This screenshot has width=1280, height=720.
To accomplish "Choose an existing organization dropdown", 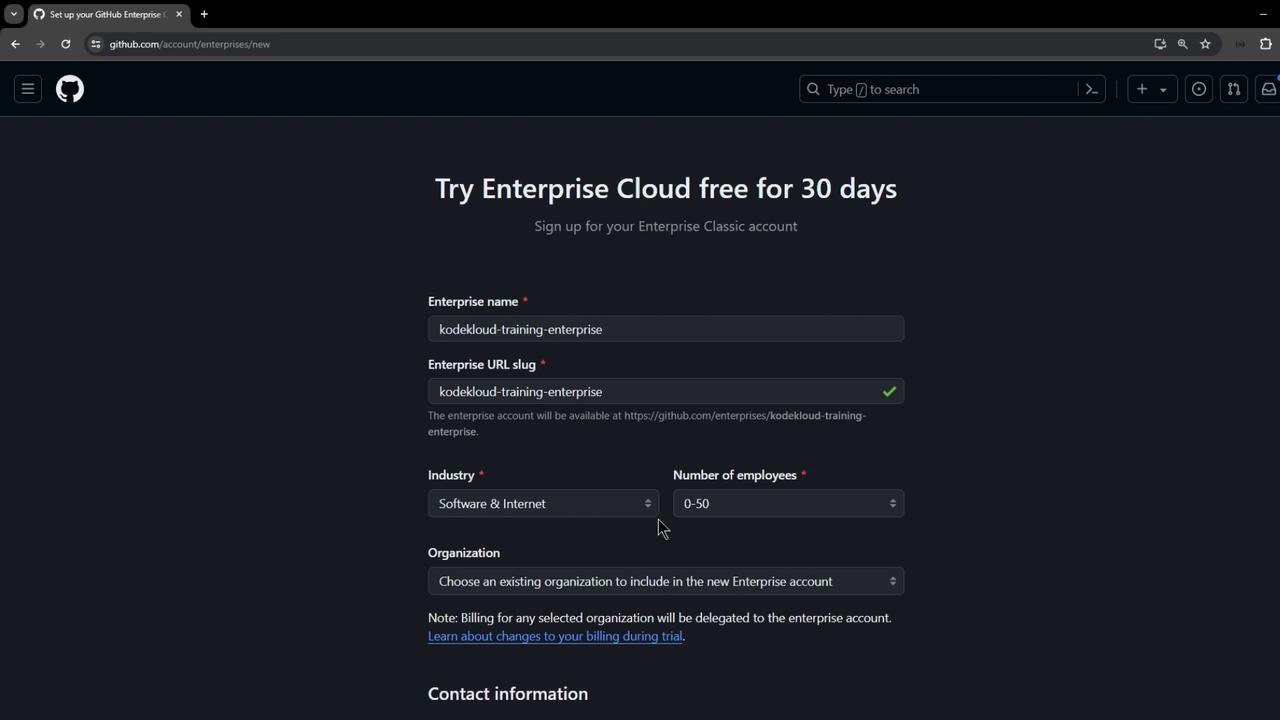I will pos(665,581).
